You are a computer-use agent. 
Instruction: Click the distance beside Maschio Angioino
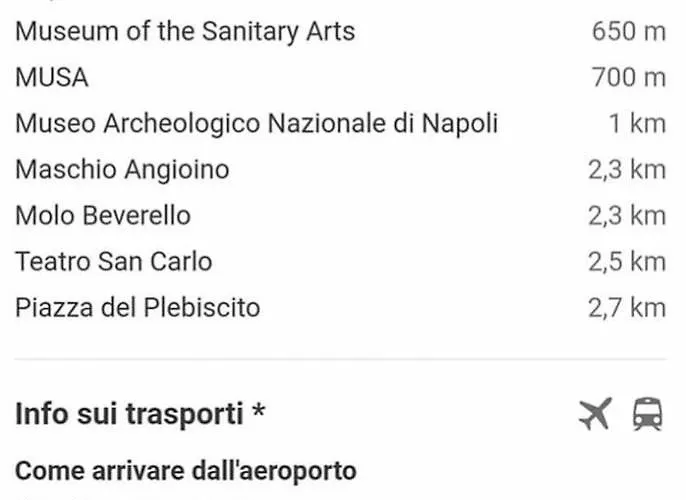[626, 170]
